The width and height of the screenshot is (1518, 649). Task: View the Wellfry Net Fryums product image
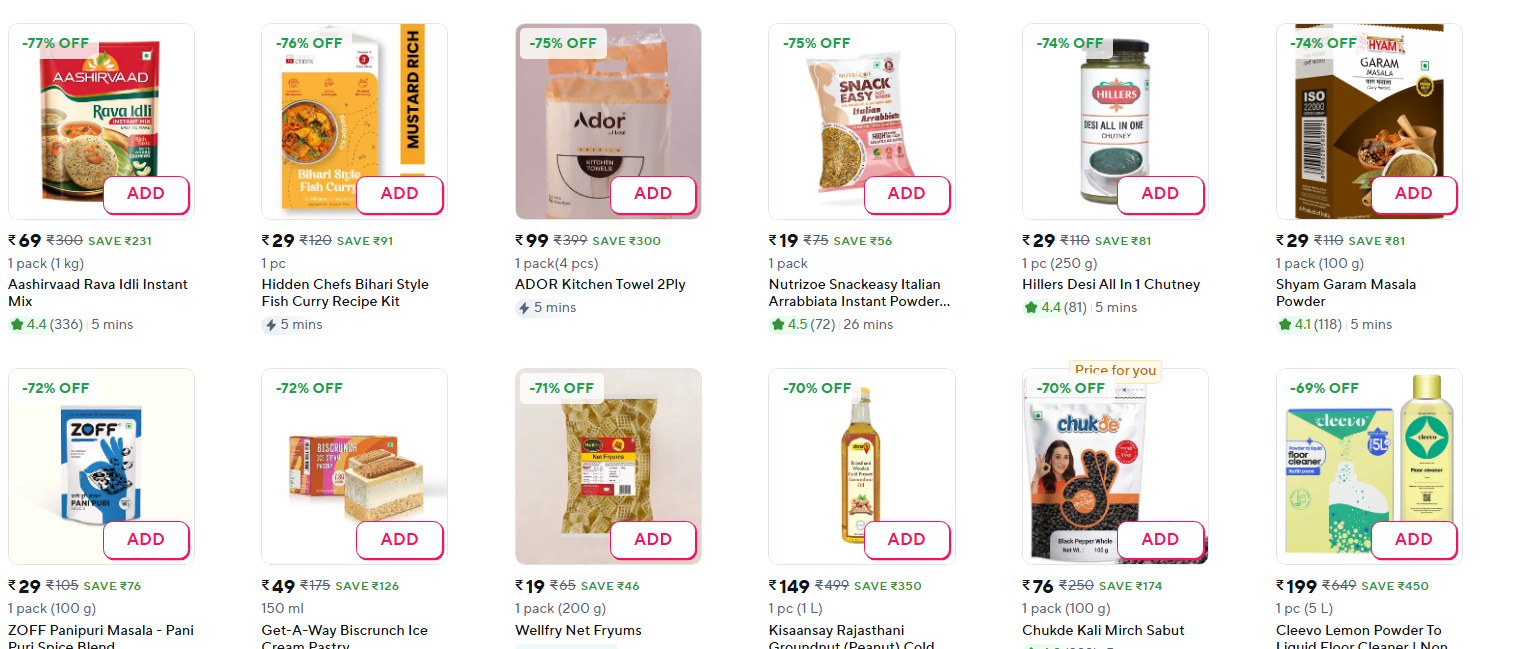coord(600,460)
